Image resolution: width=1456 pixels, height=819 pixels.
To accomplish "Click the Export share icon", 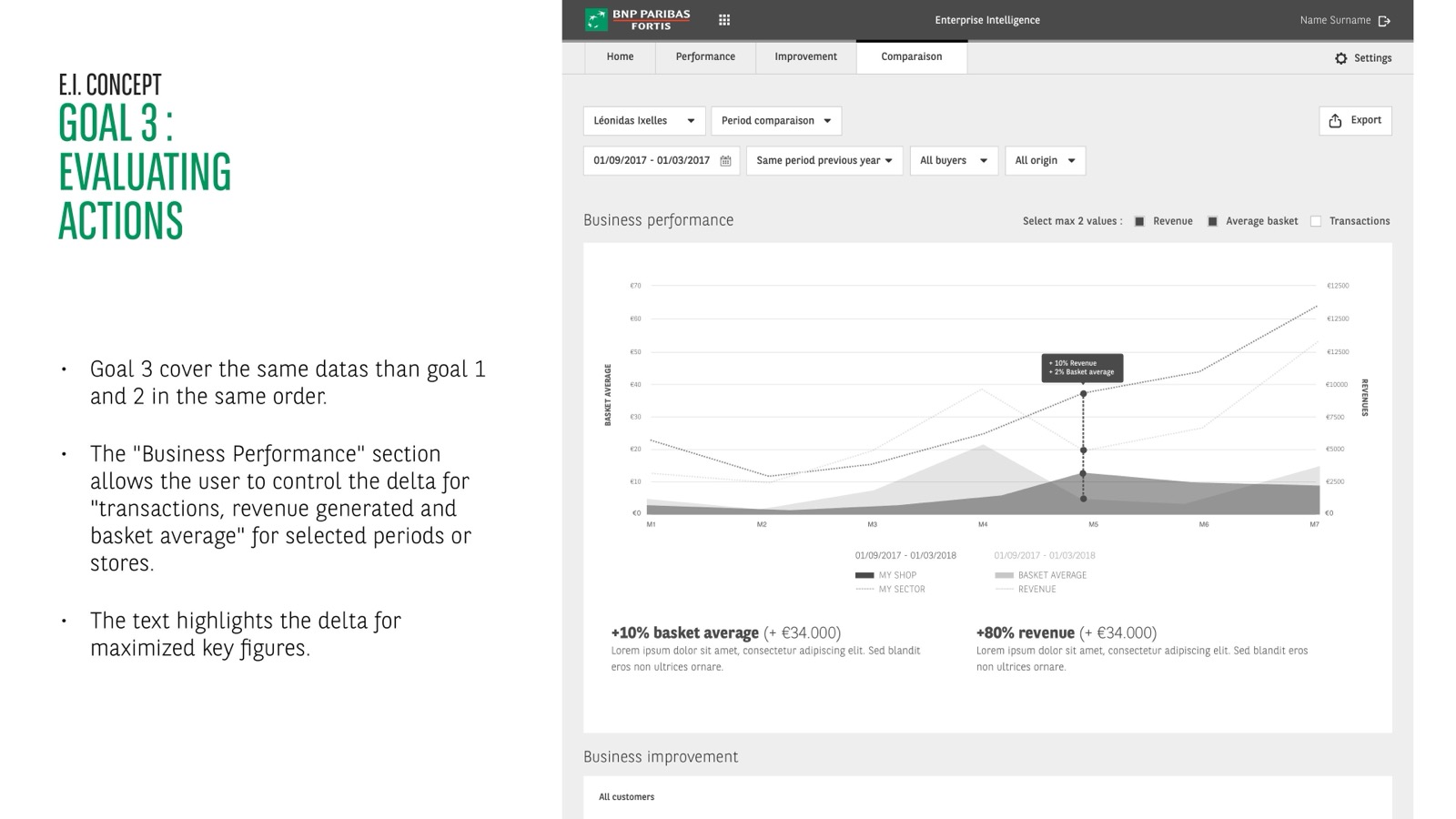I will pos(1335,121).
